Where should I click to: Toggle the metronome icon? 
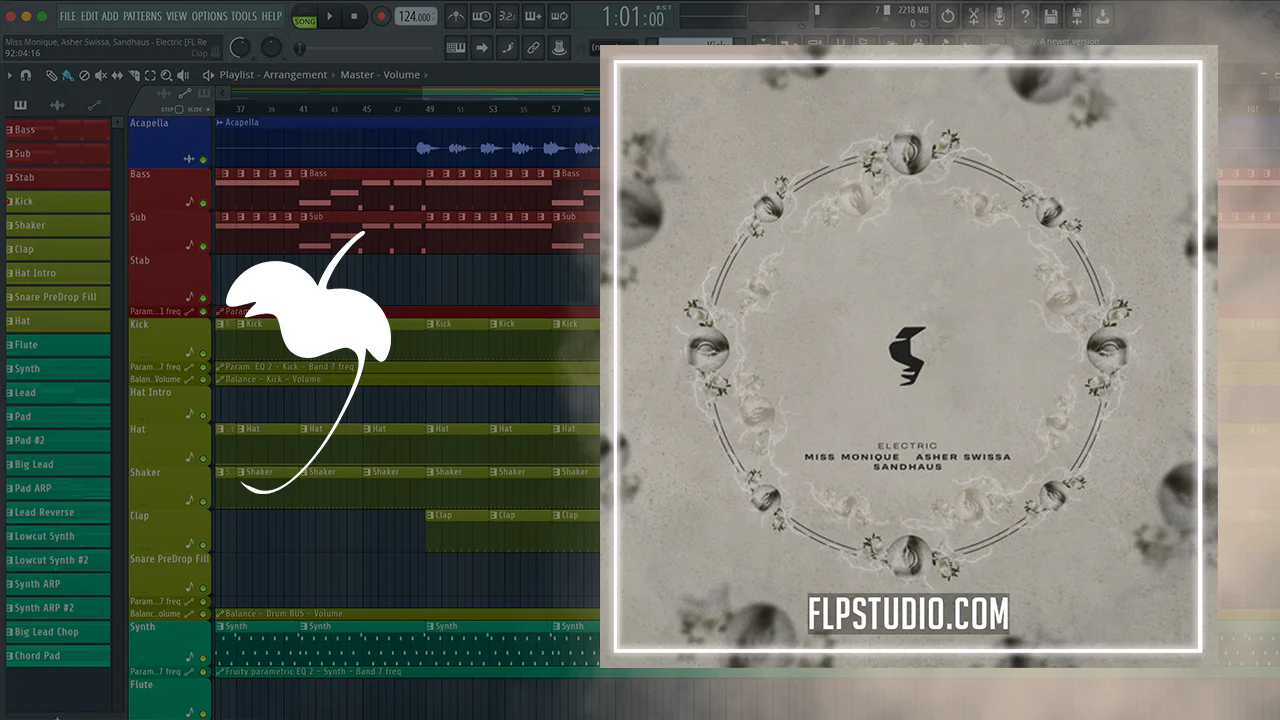(x=456, y=17)
